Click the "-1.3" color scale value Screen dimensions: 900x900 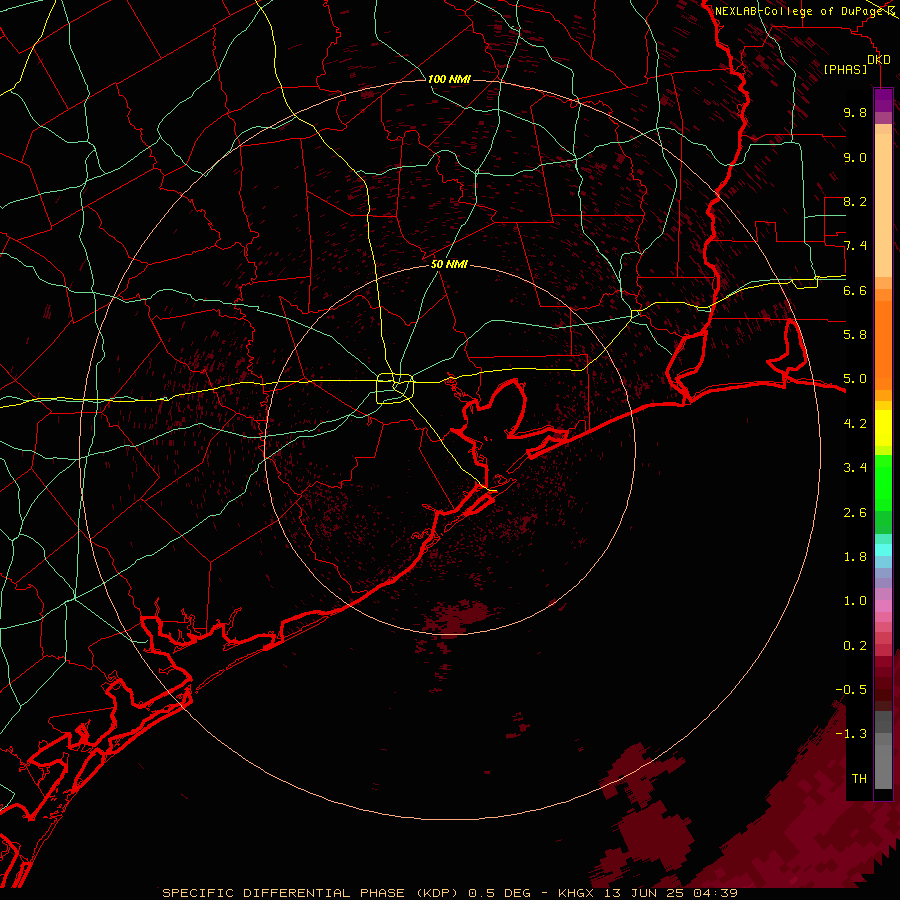pyautogui.click(x=851, y=734)
